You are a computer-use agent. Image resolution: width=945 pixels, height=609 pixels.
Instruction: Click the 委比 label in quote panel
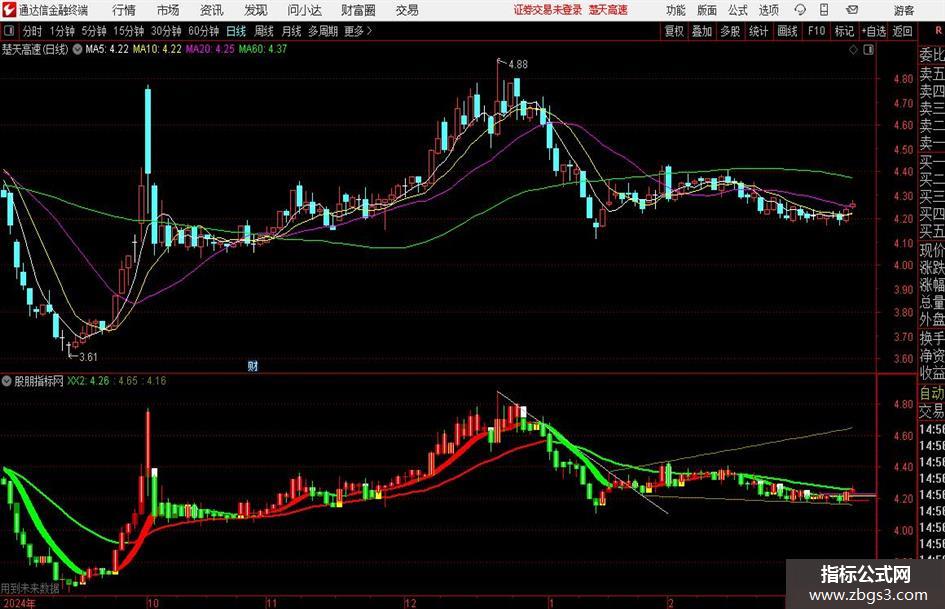pyautogui.click(x=932, y=55)
